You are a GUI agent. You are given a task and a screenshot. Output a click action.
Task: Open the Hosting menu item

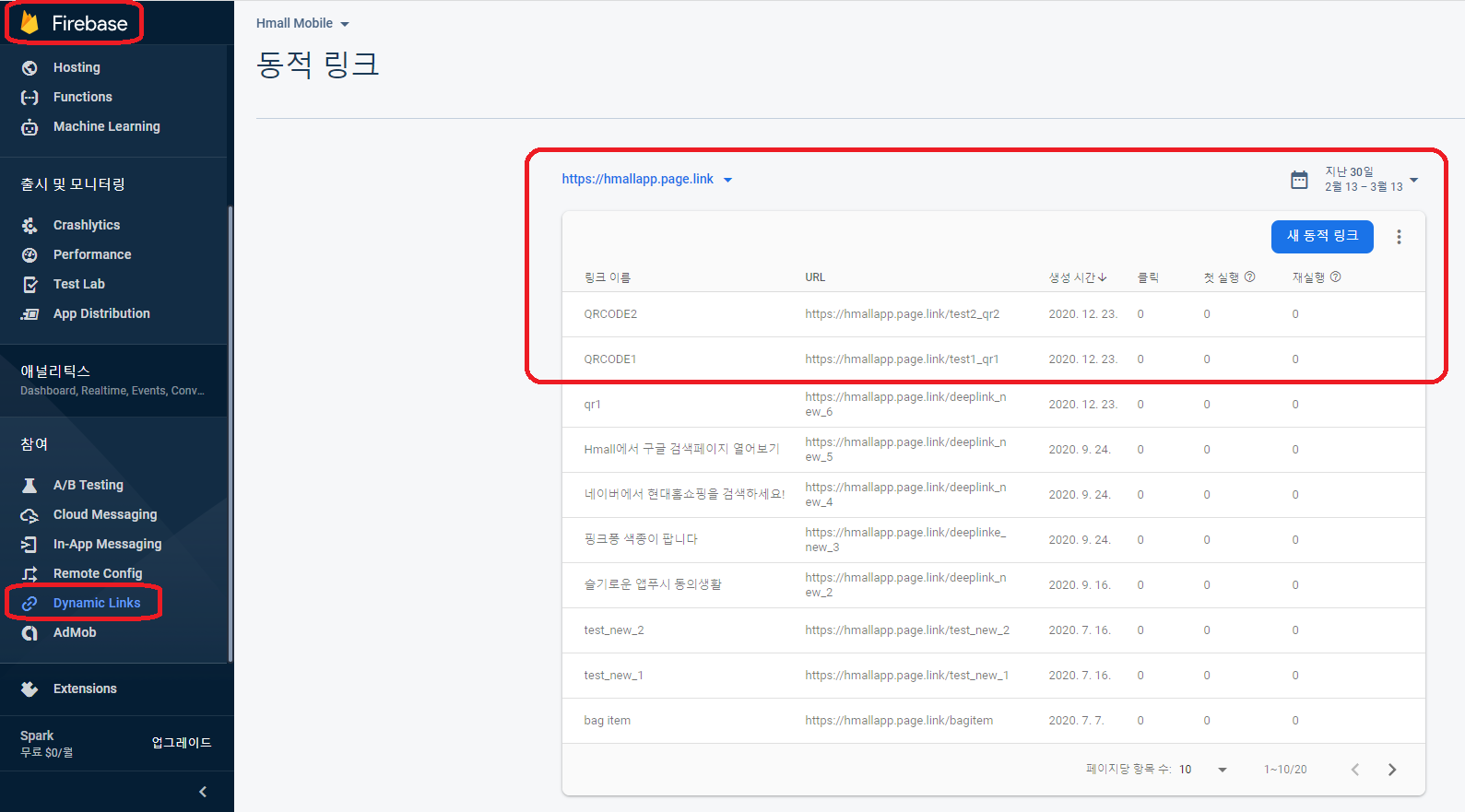[77, 67]
